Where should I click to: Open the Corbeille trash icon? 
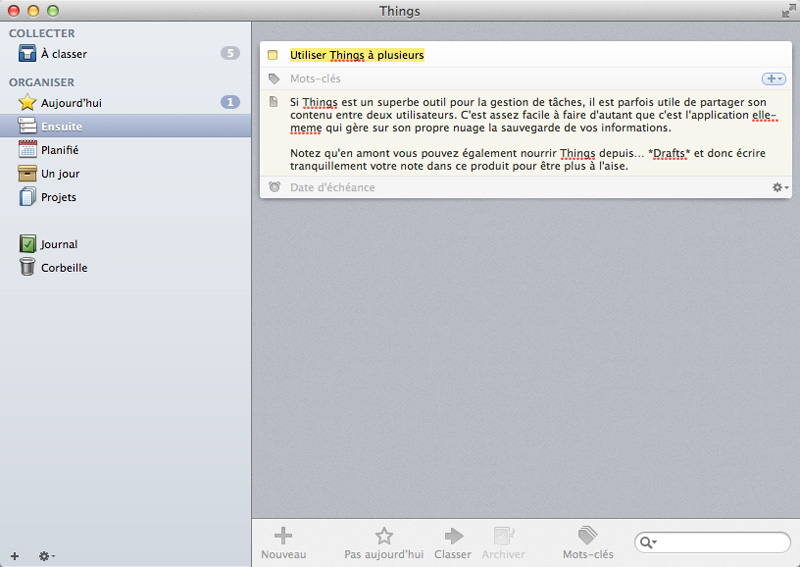[27, 267]
